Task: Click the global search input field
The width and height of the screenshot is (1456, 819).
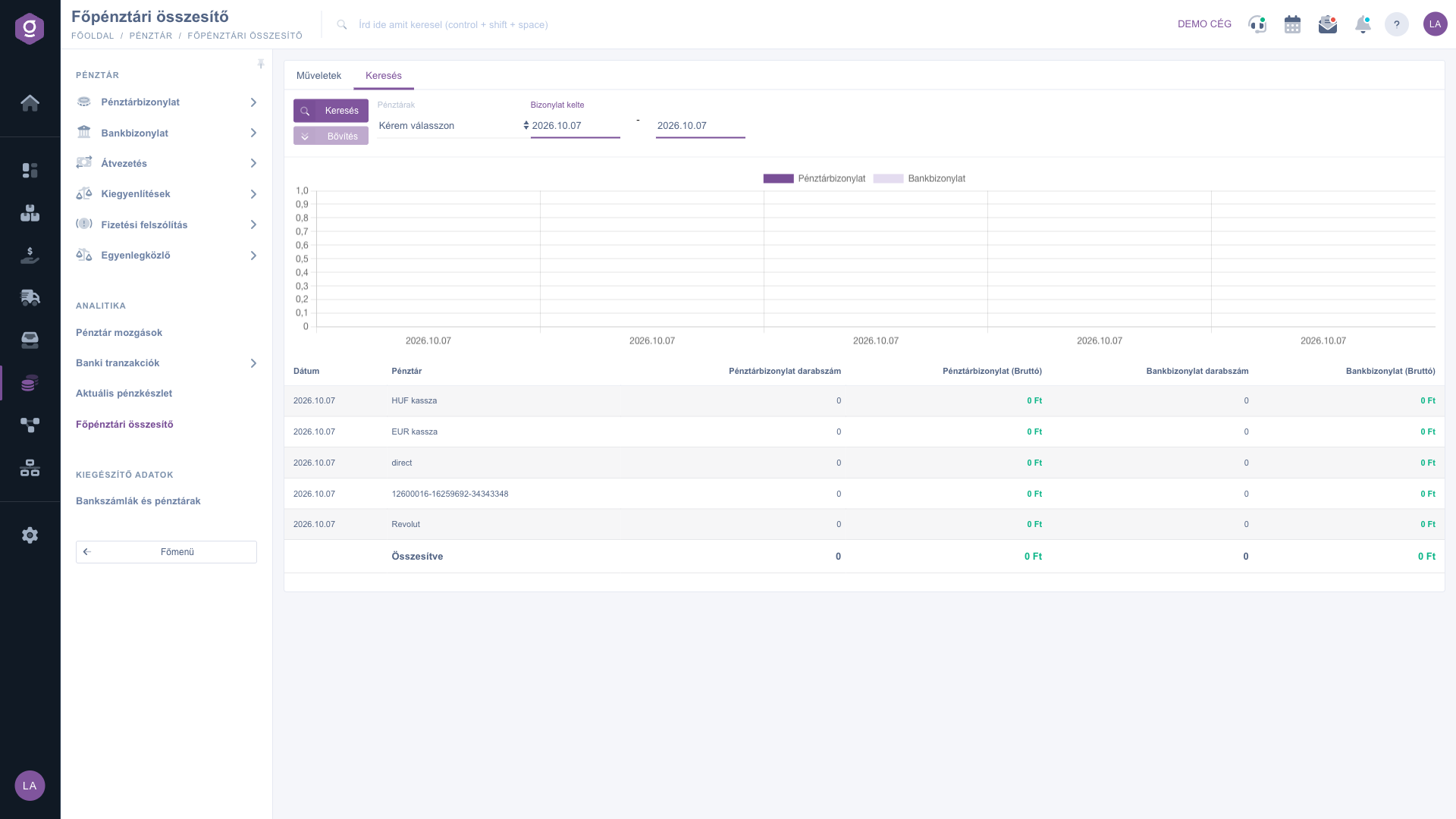Action: click(453, 25)
